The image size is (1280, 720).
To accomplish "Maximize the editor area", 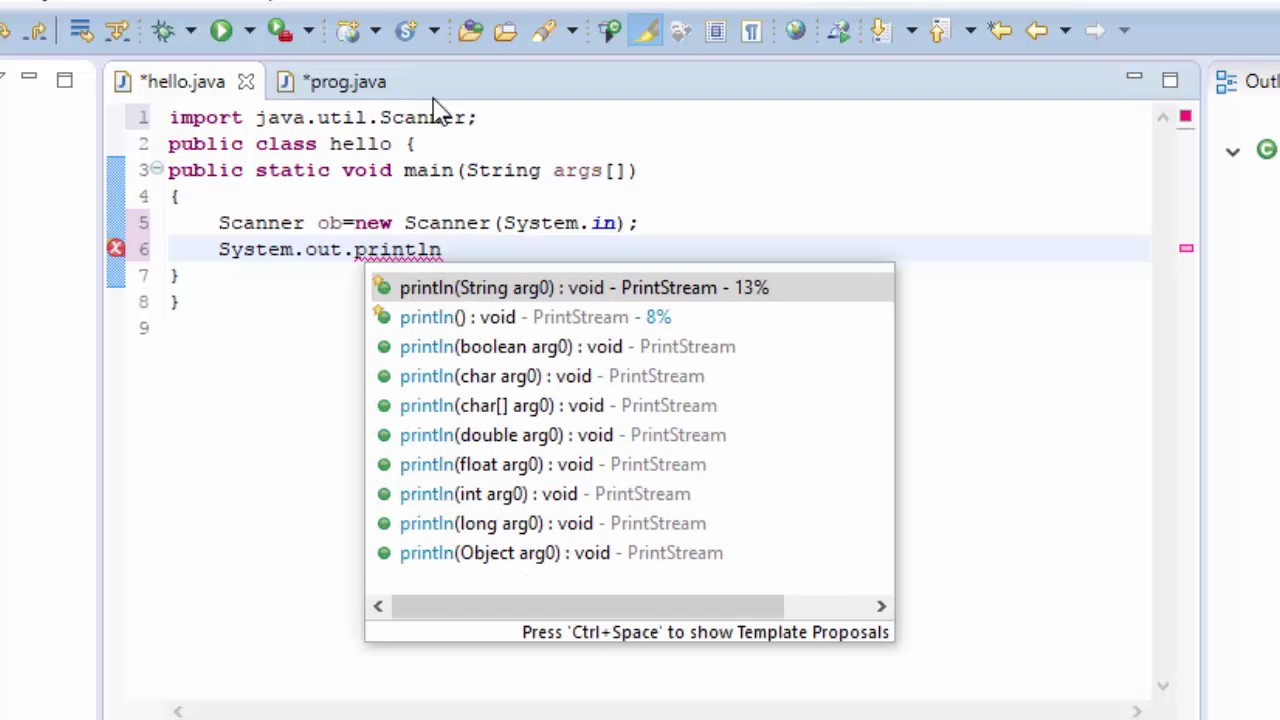I will [1170, 79].
